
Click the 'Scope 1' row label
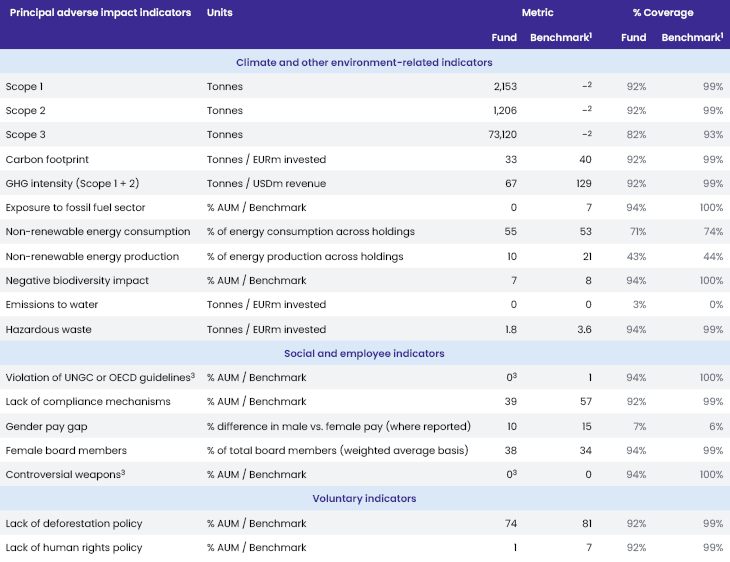[x=24, y=87]
